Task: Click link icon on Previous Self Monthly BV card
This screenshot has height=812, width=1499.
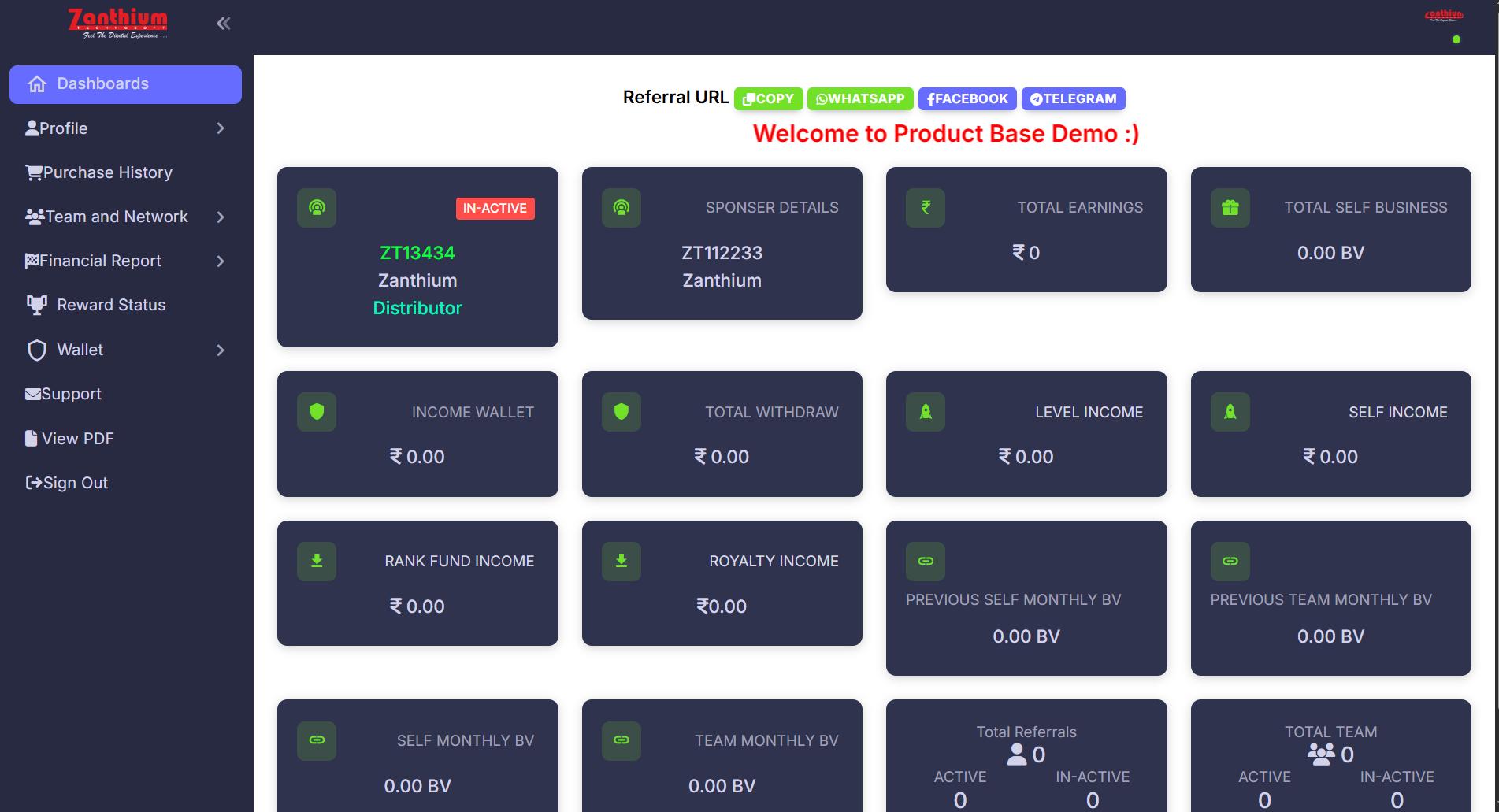Action: (x=926, y=562)
